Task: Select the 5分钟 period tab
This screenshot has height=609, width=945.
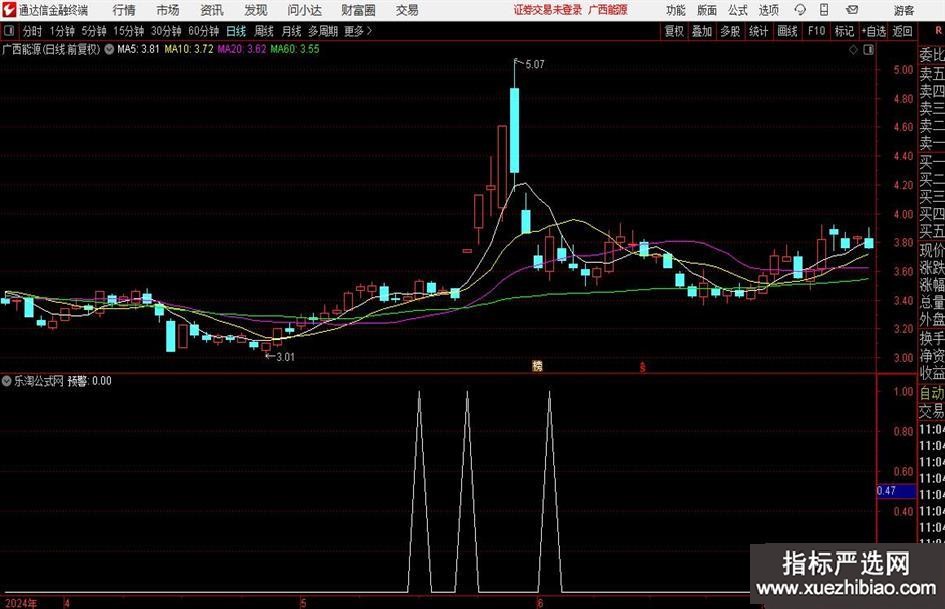Action: (94, 31)
